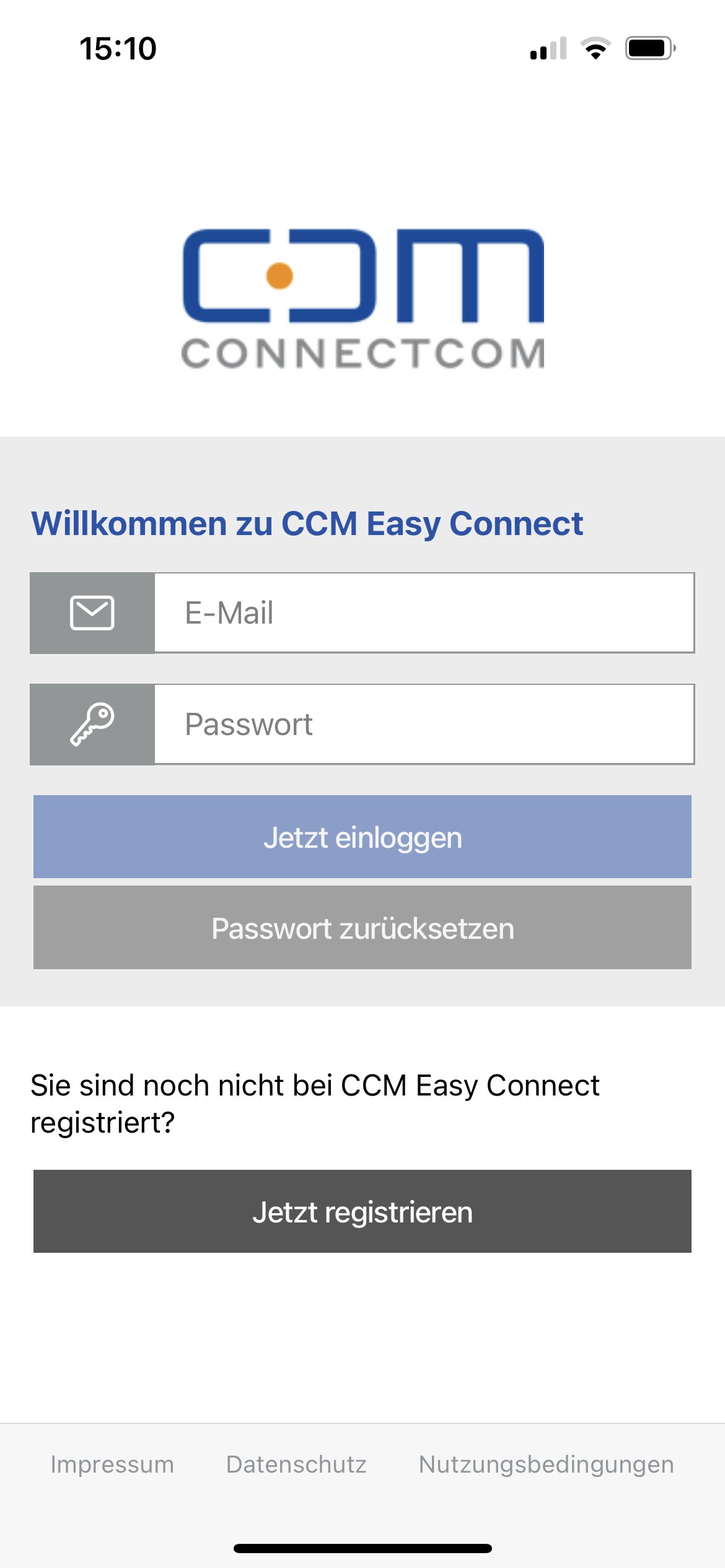Open the Datenschutz link
This screenshot has height=1568, width=725.
(296, 1465)
